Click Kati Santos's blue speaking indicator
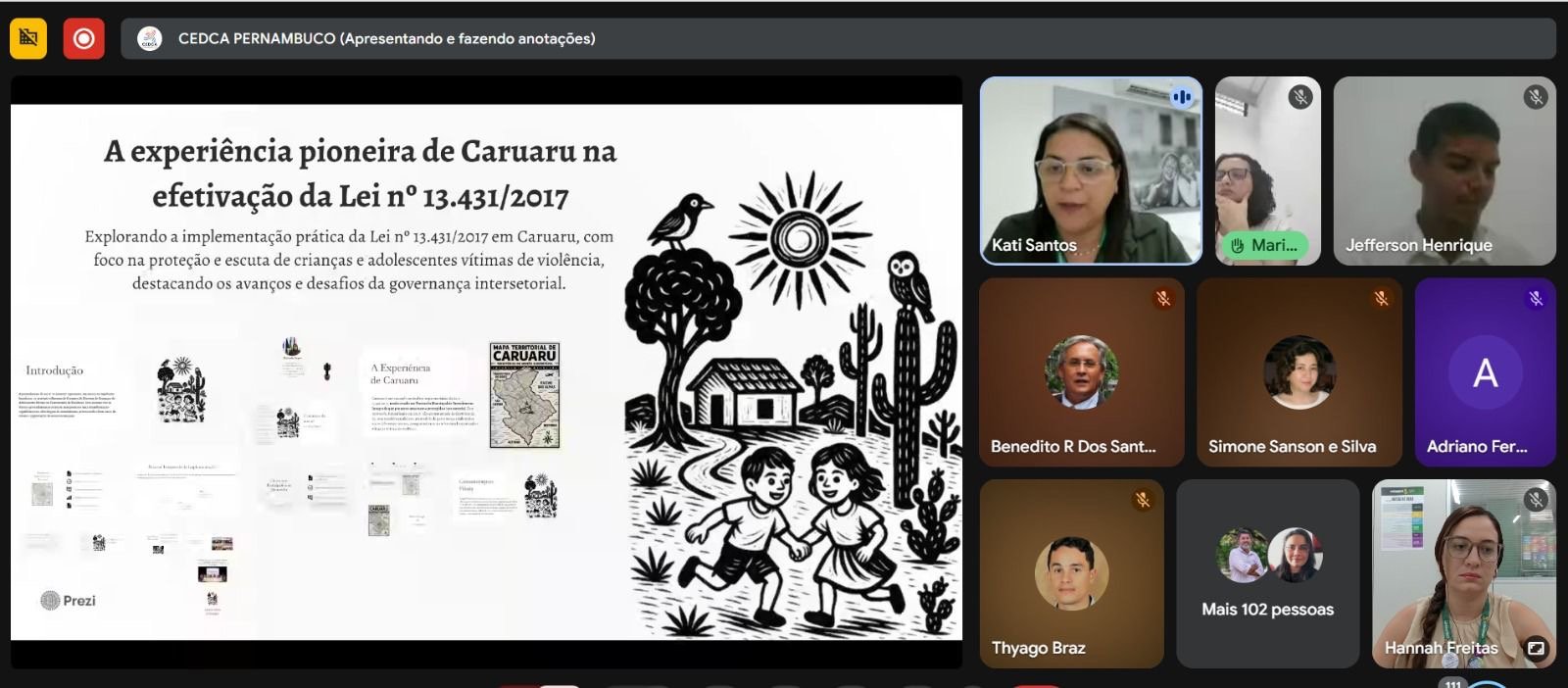Viewport: 1568px width, 688px height. [x=1181, y=97]
